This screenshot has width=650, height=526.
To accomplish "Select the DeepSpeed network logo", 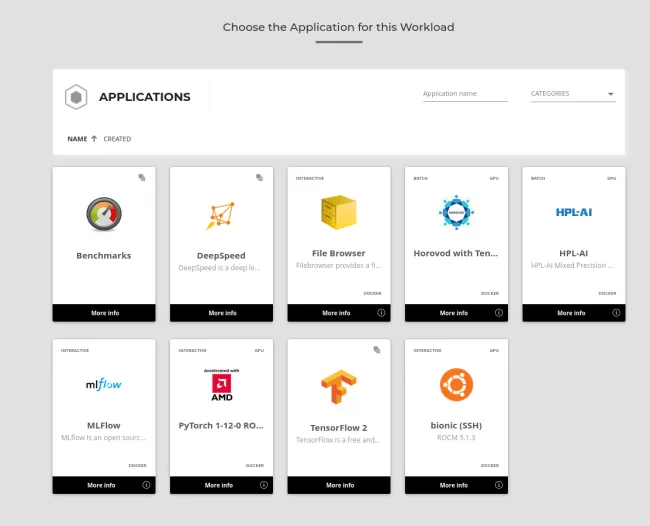I will [x=221, y=216].
